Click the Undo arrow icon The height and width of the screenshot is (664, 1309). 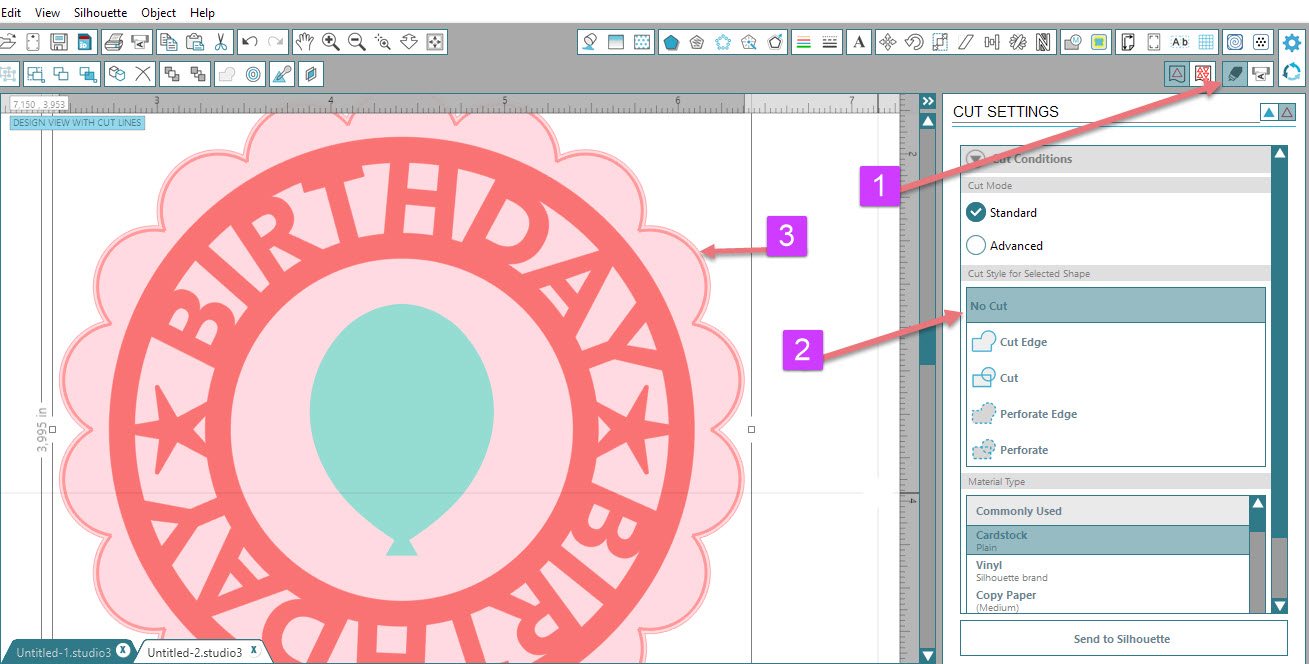point(250,42)
